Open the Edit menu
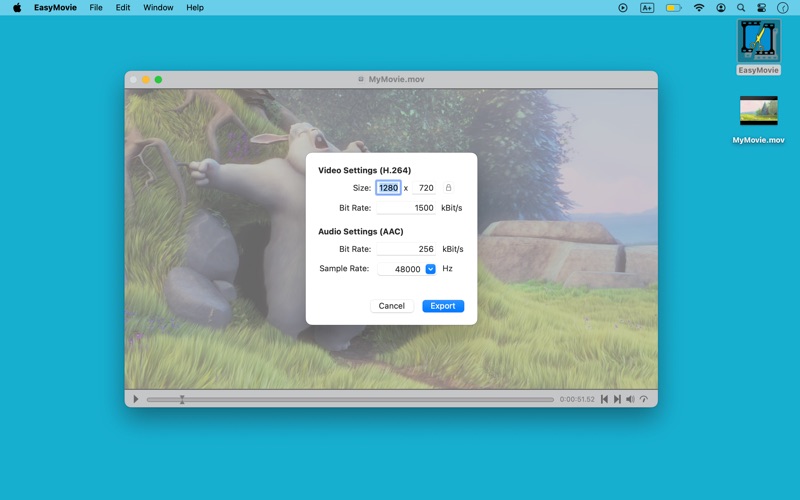This screenshot has height=500, width=800. pyautogui.click(x=122, y=8)
